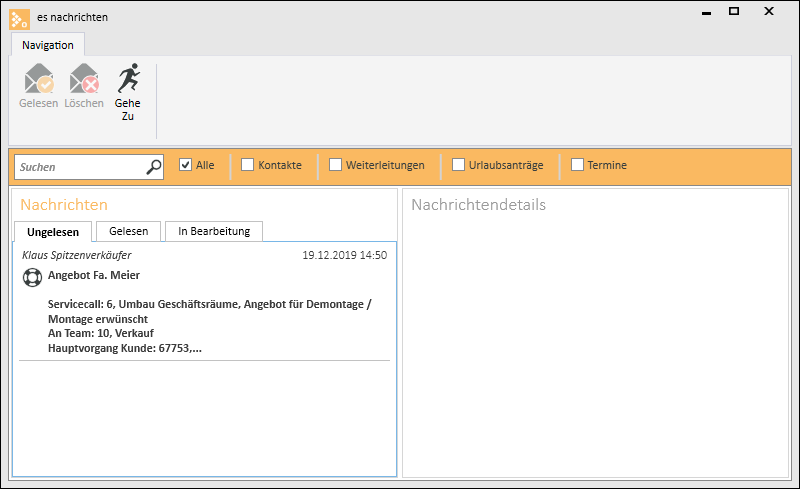Toggle the Termine checkbox on

tap(577, 164)
